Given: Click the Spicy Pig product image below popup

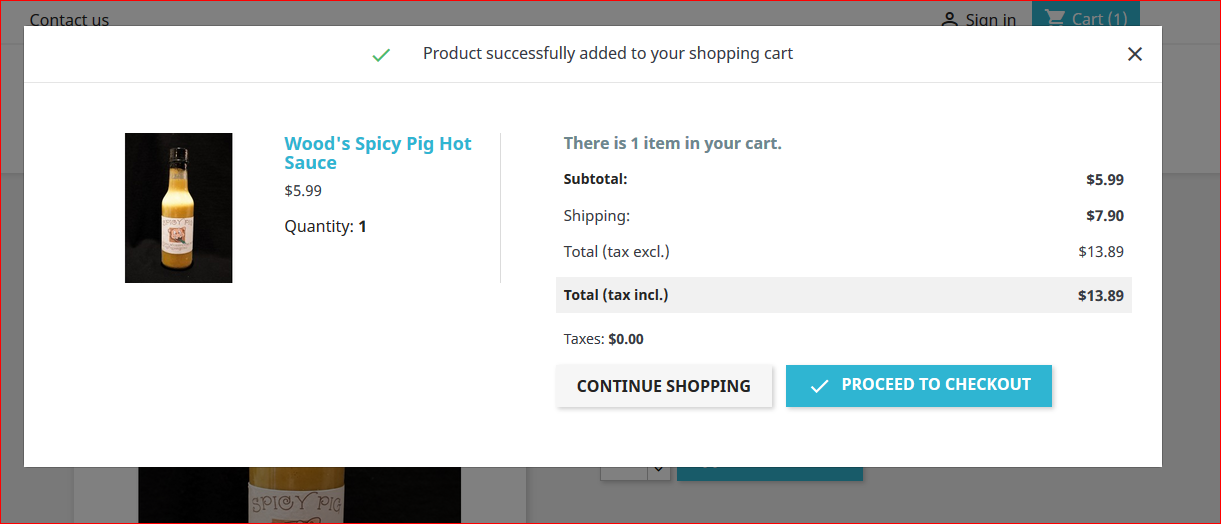Looking at the screenshot, I should click(x=299, y=496).
